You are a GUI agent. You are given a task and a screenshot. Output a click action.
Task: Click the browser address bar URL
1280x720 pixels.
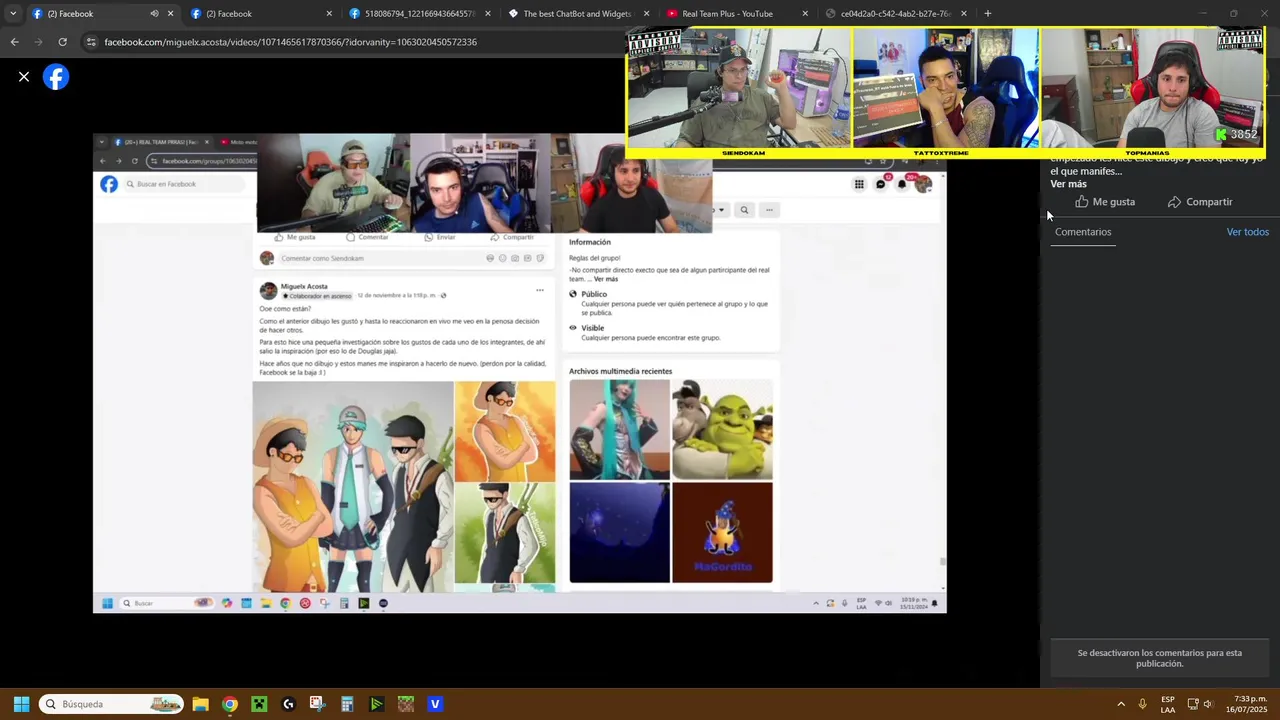pyautogui.click(x=290, y=42)
